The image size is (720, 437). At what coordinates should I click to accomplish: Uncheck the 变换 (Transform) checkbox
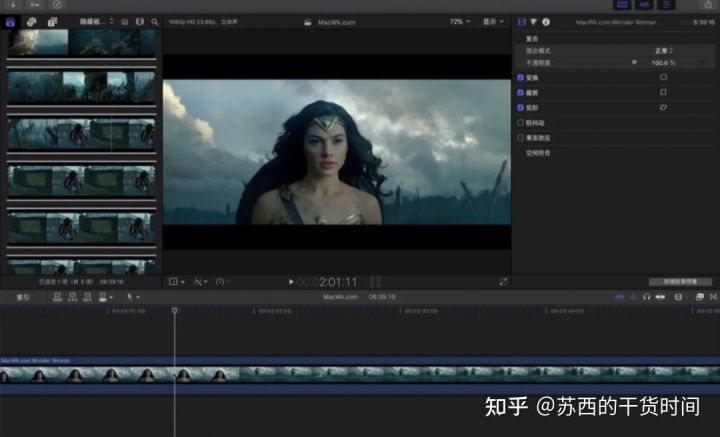click(x=520, y=78)
